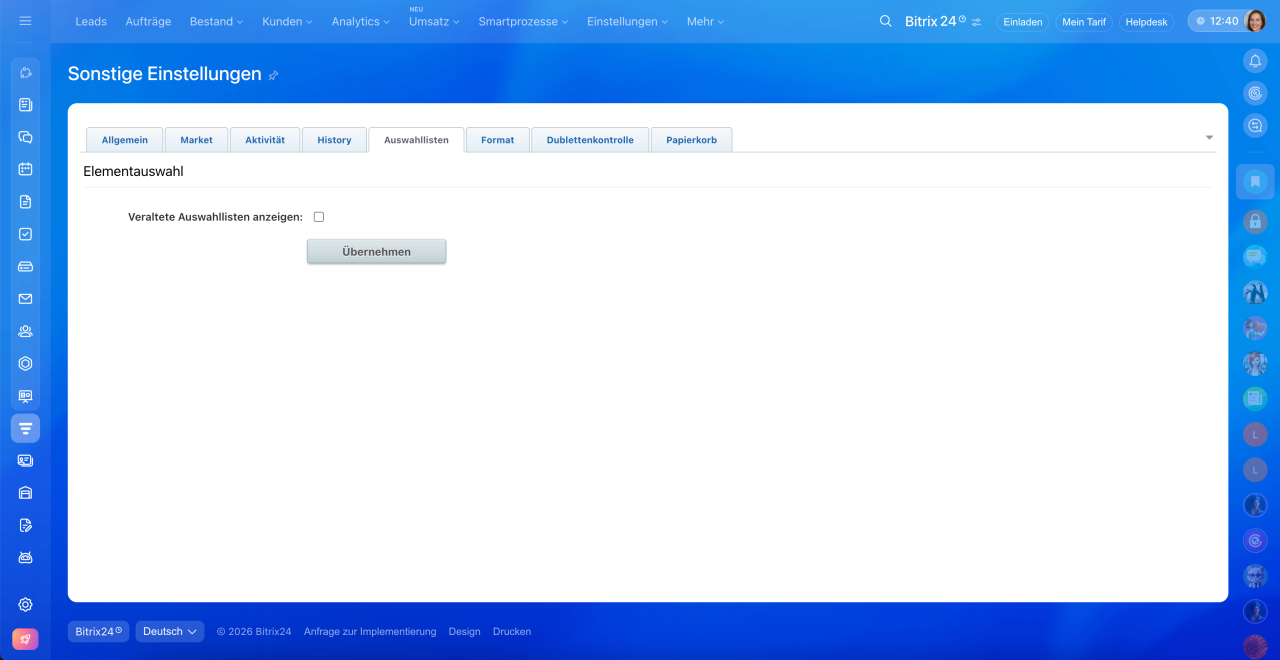Open the drive icon in left sidebar
1280x660 pixels.
click(x=25, y=266)
